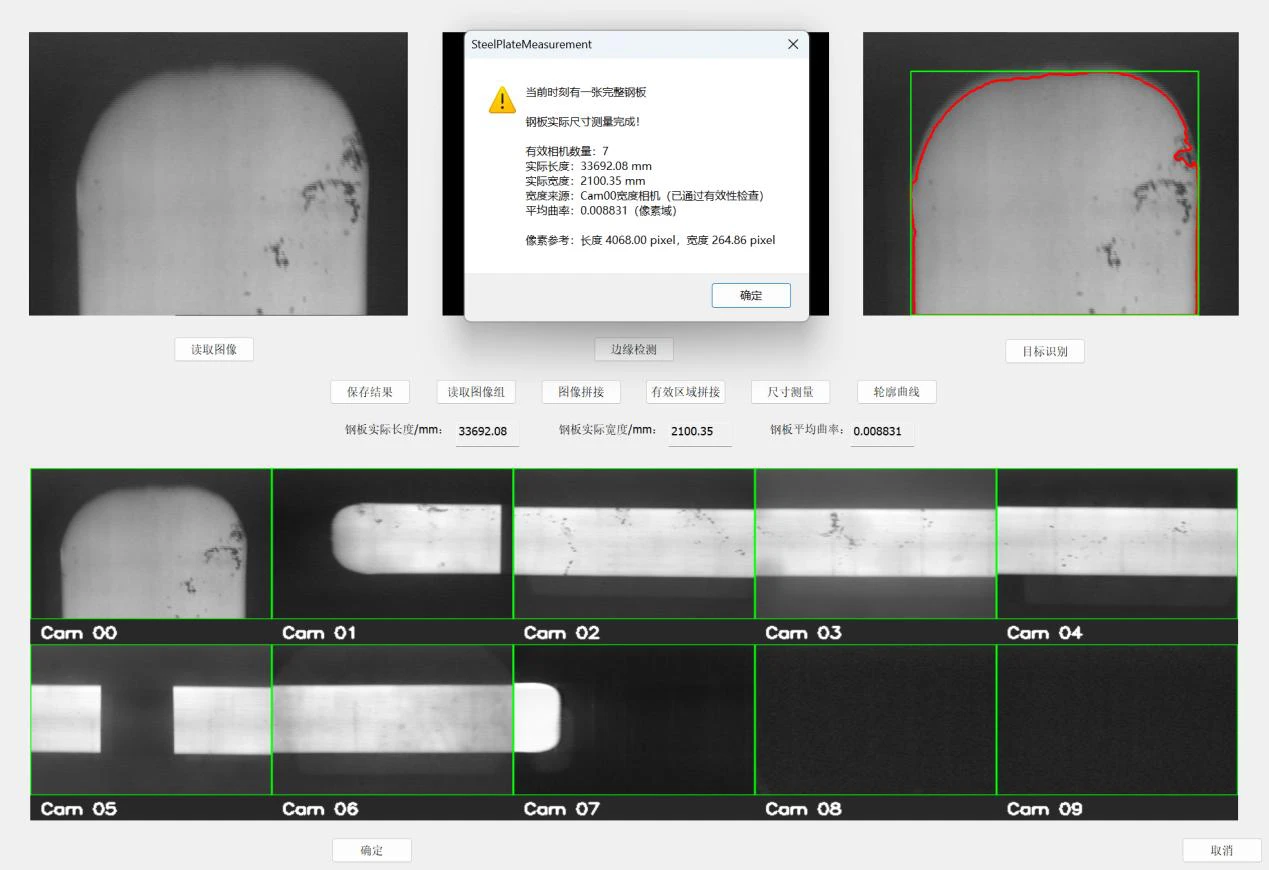Select the Cam 09 camera thumbnail
Screen dimensions: 1269x870
[1117, 720]
